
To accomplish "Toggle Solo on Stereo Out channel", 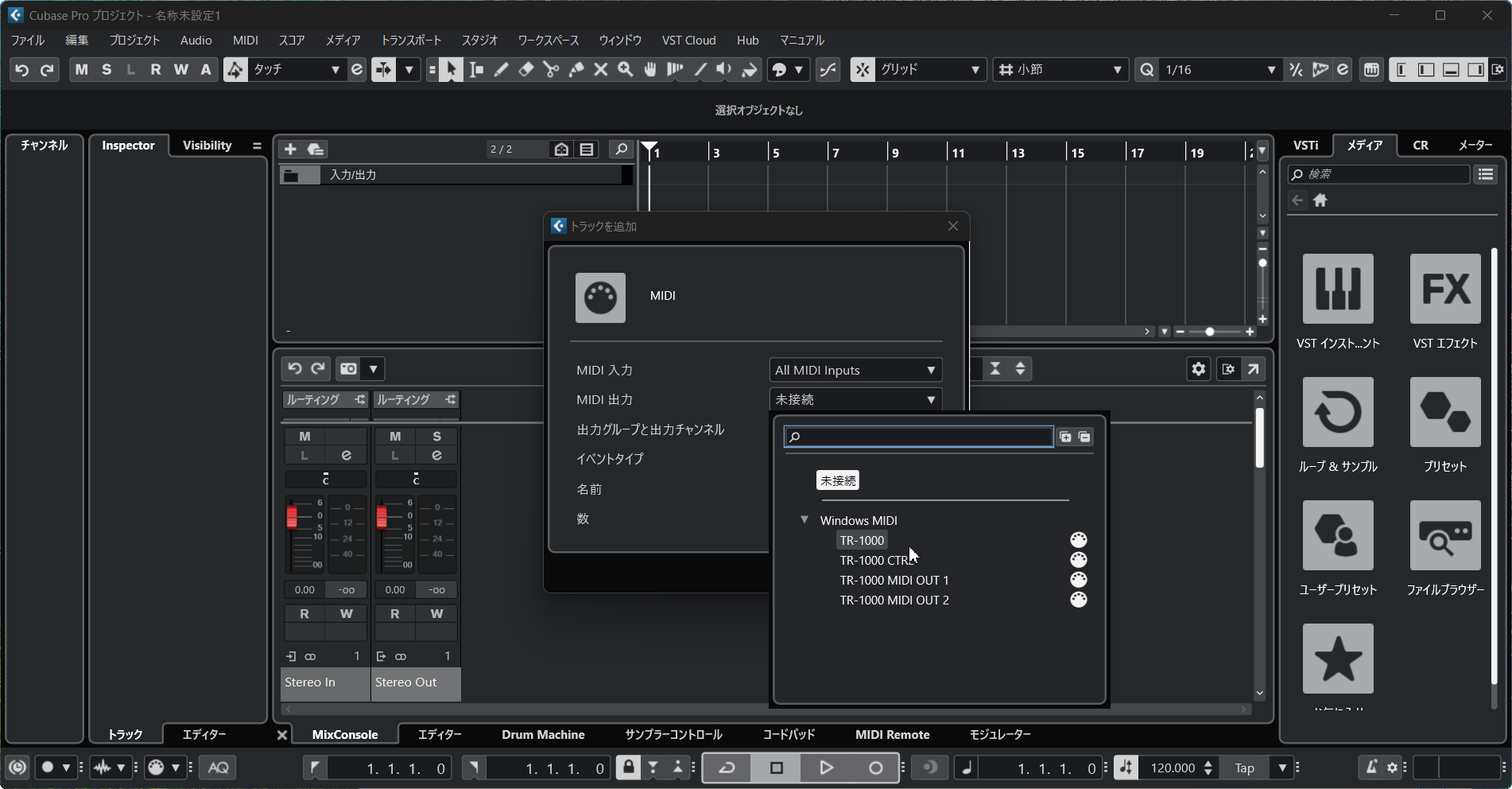I will point(436,436).
